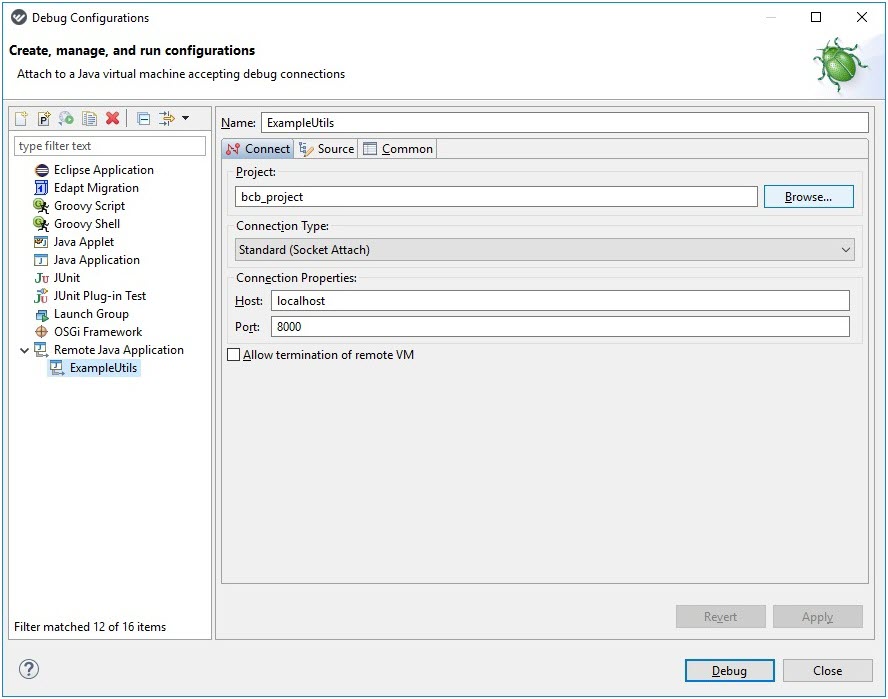Click the Remote Java Application icon
Viewport: 888px width, 699px height.
41,350
